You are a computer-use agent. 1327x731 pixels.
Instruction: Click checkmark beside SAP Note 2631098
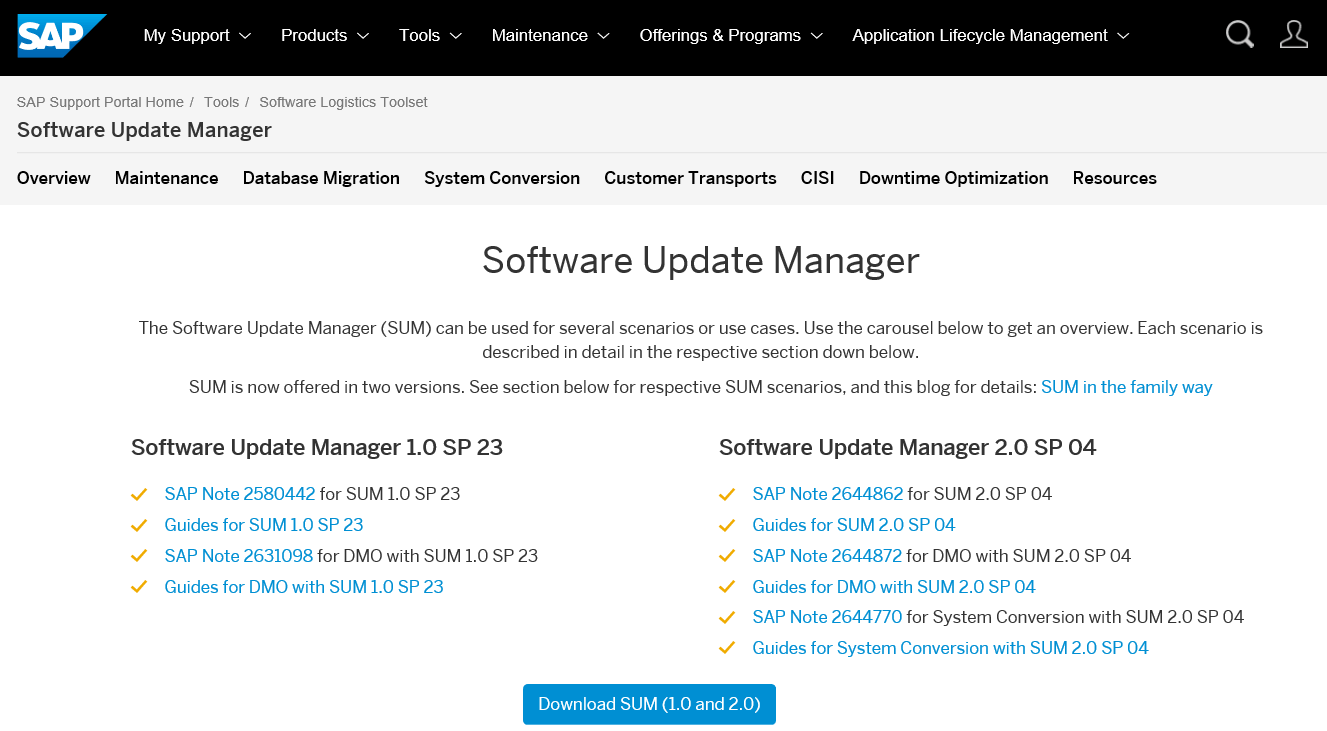pyautogui.click(x=139, y=556)
